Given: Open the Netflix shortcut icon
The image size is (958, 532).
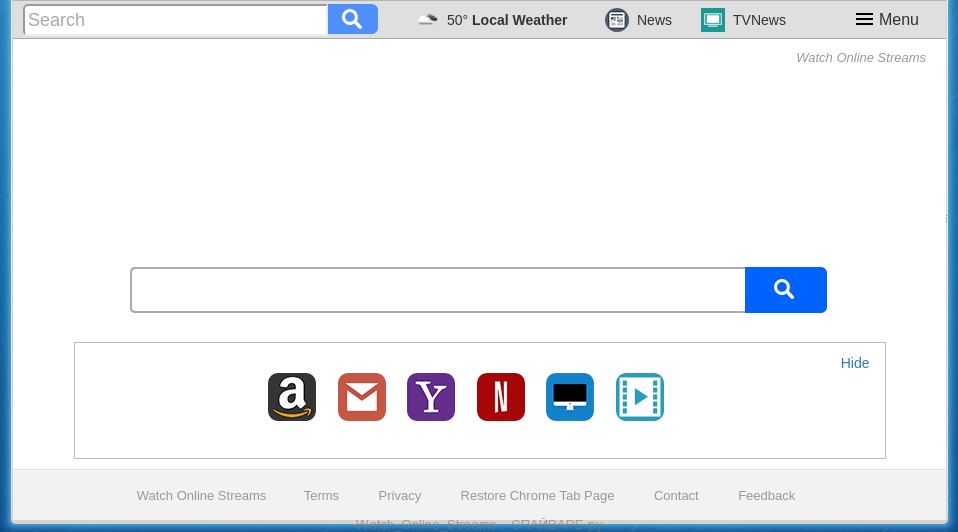Looking at the screenshot, I should (501, 397).
